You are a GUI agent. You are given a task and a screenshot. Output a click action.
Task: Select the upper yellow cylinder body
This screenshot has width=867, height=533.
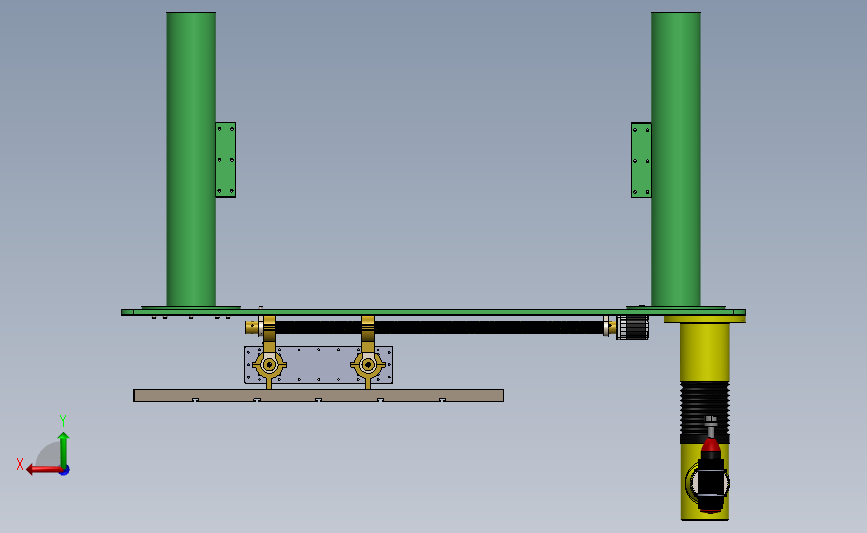coord(704,352)
